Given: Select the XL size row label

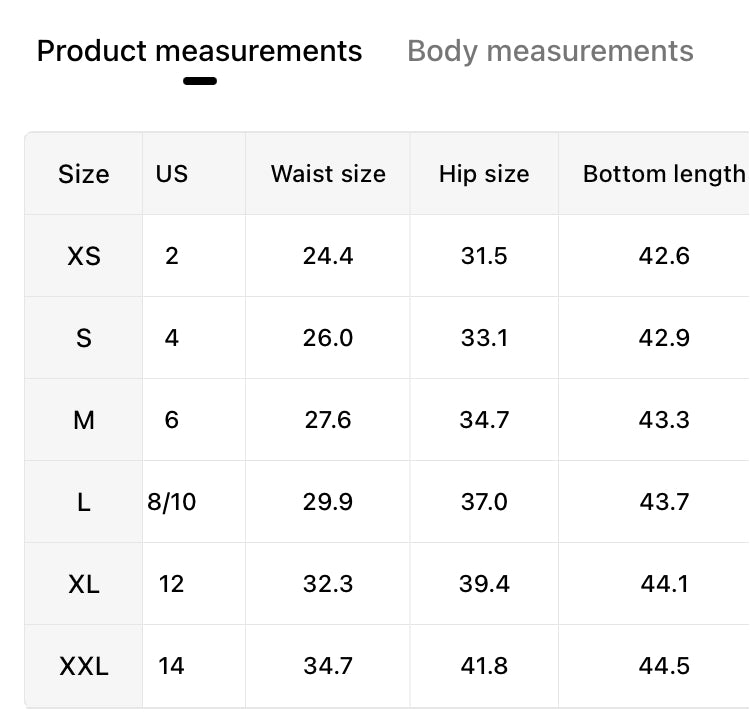Looking at the screenshot, I should pyautogui.click(x=84, y=584).
